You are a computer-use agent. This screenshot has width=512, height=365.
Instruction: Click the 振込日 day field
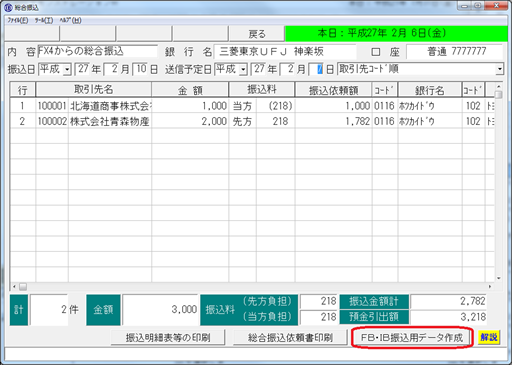click(141, 69)
